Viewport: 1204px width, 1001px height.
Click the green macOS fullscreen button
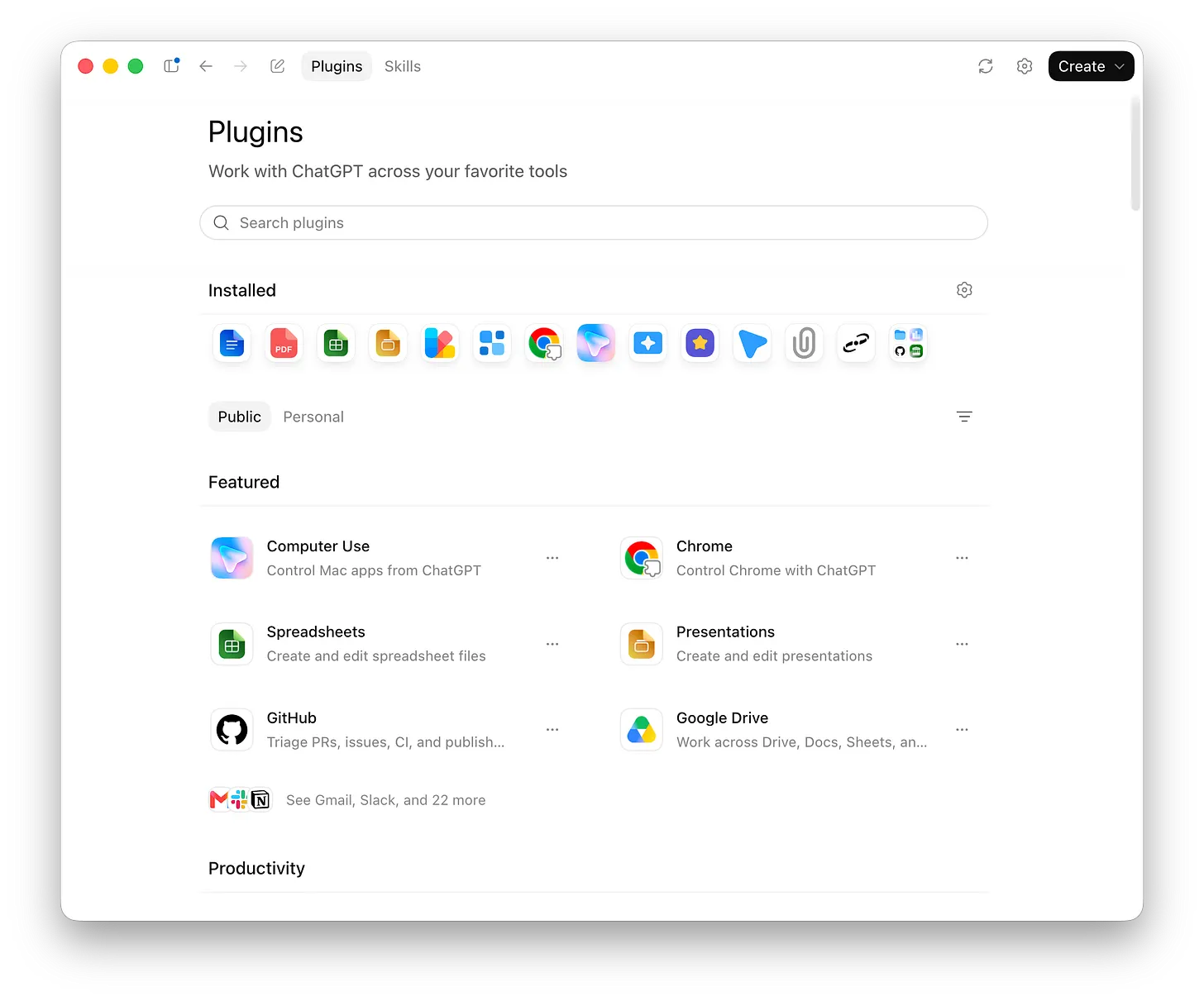click(x=136, y=66)
